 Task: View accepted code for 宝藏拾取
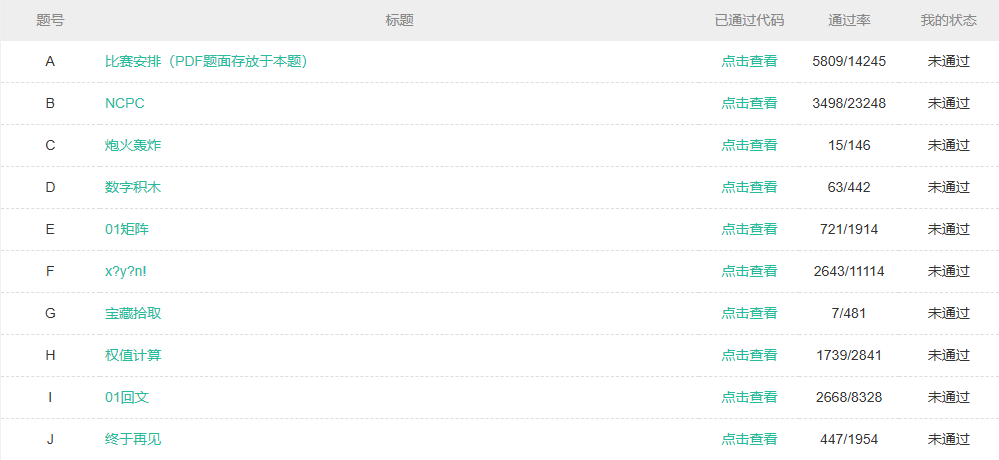pos(749,313)
